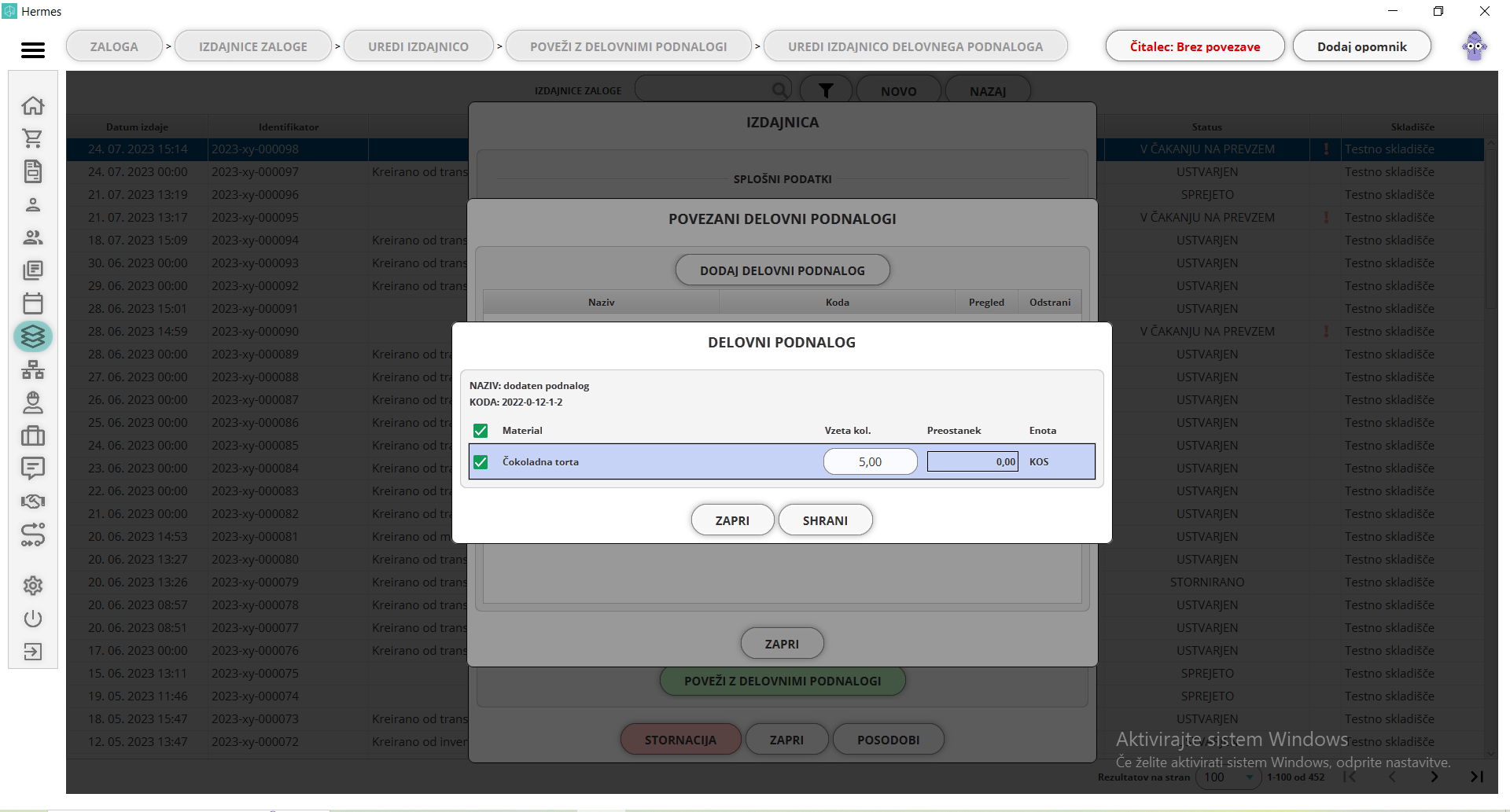
Task: Click the search magnifier icon
Action: 779,90
